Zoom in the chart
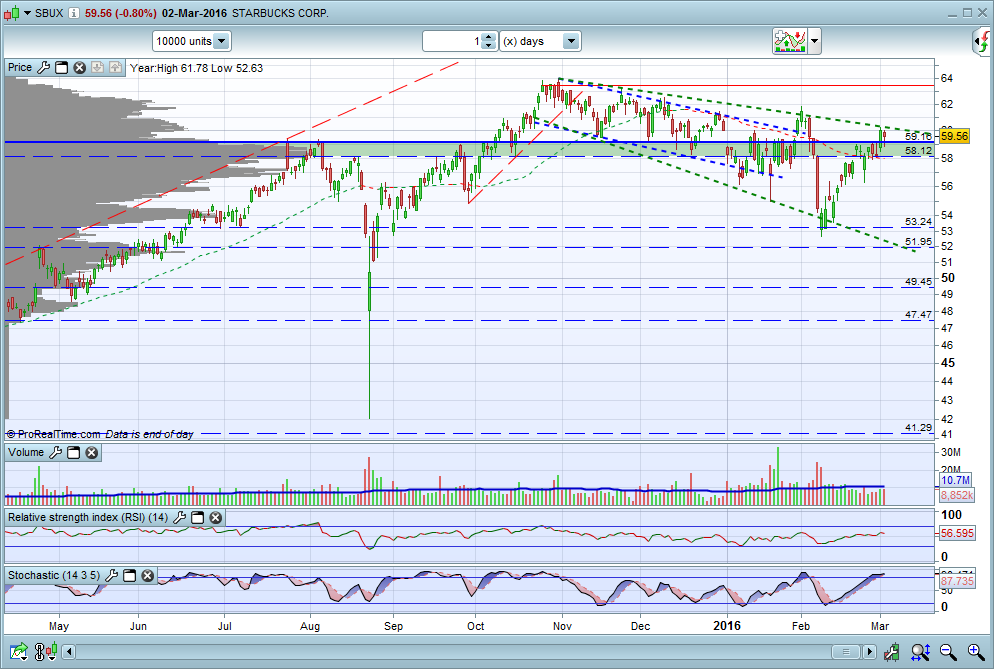 [976, 651]
